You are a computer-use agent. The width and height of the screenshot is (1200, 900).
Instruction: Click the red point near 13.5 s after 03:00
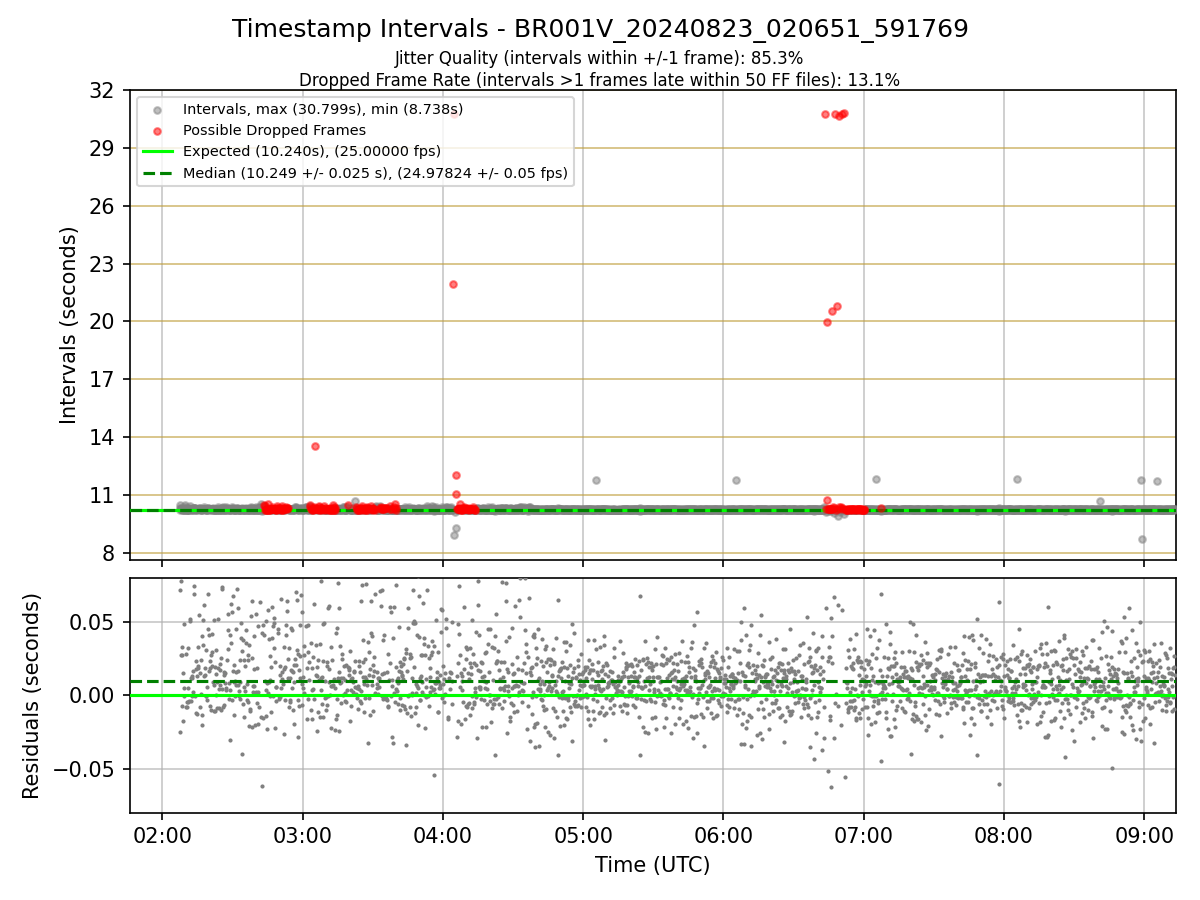315,446
